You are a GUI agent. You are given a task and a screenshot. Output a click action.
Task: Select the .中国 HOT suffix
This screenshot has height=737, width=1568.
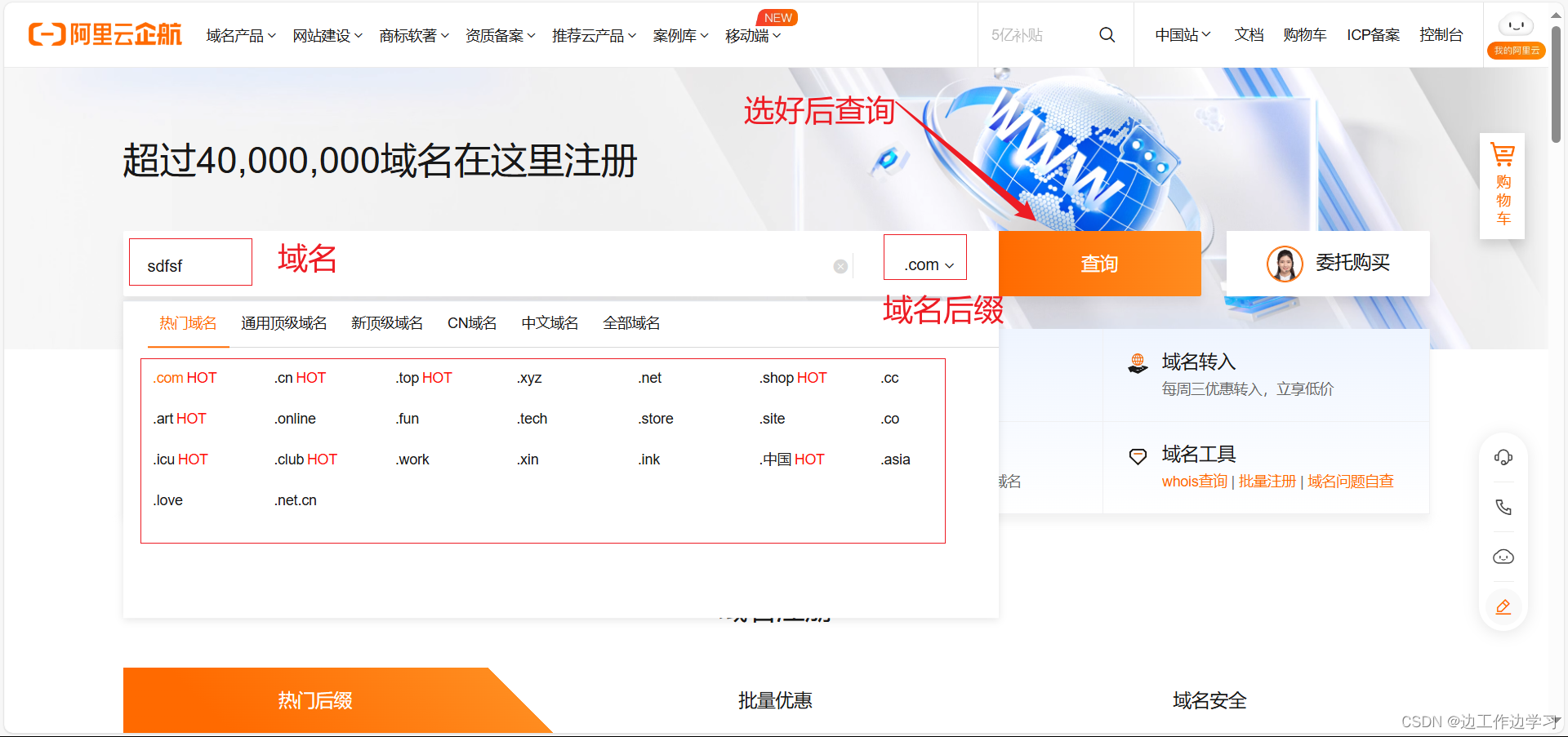(792, 460)
